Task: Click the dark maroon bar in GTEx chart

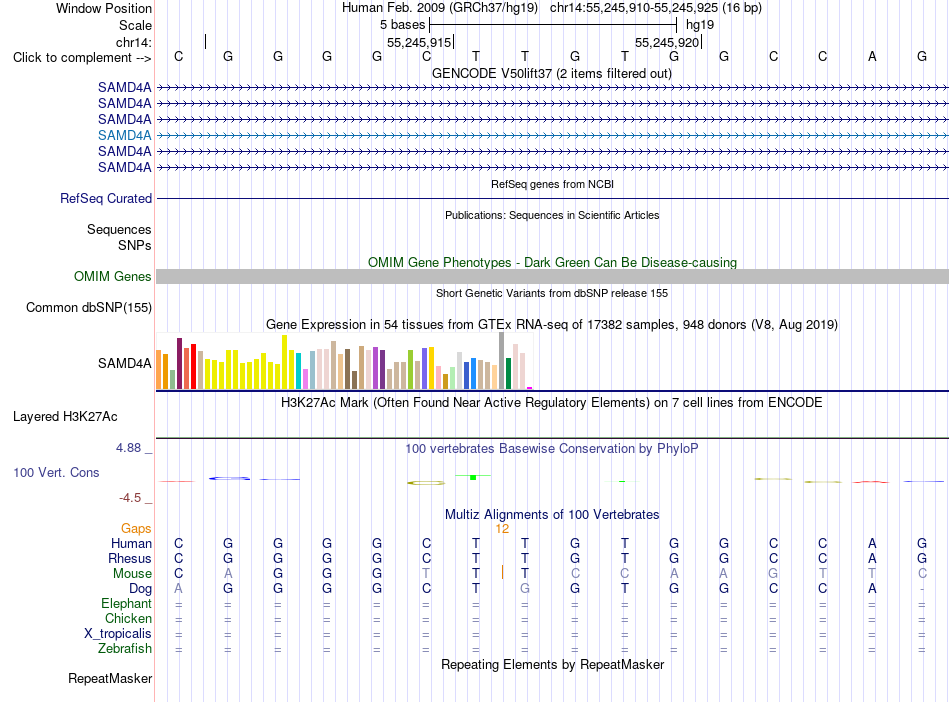Action: click(x=179, y=363)
